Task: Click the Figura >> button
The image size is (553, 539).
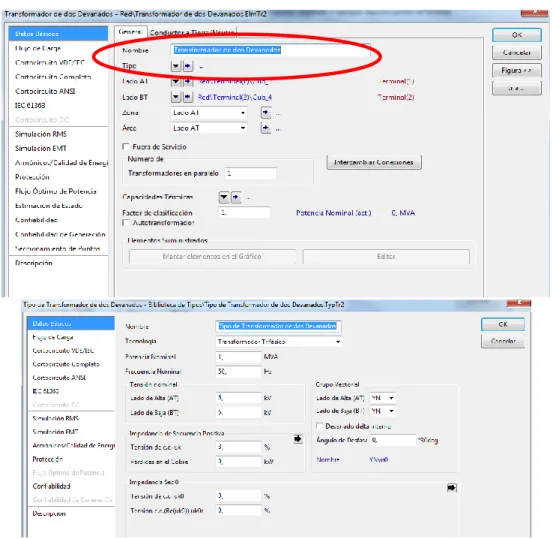Action: pyautogui.click(x=517, y=70)
